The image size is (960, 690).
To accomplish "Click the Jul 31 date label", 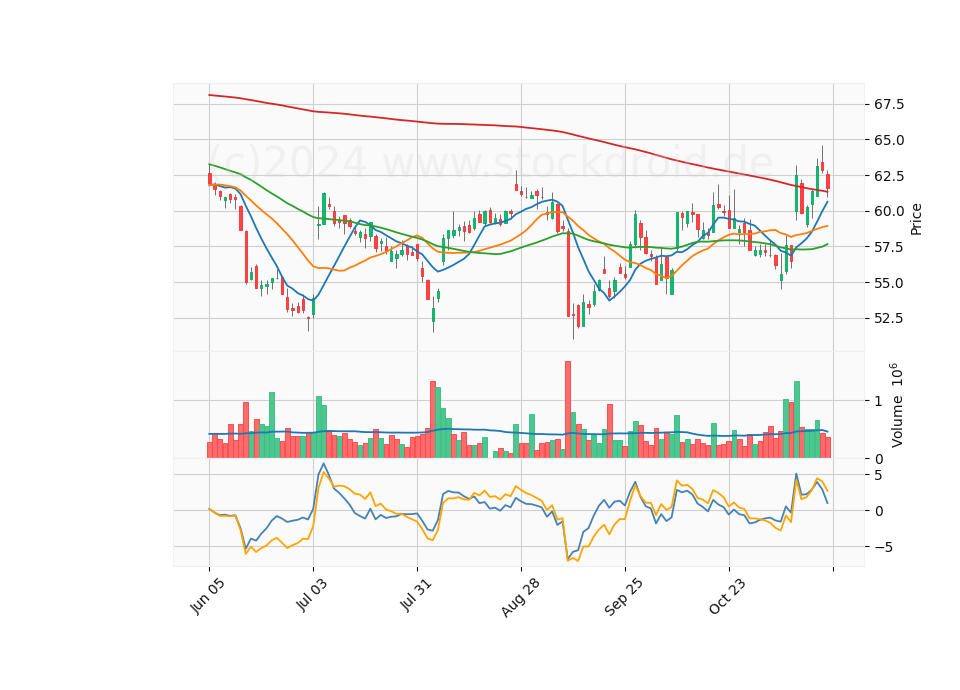I will (x=416, y=595).
